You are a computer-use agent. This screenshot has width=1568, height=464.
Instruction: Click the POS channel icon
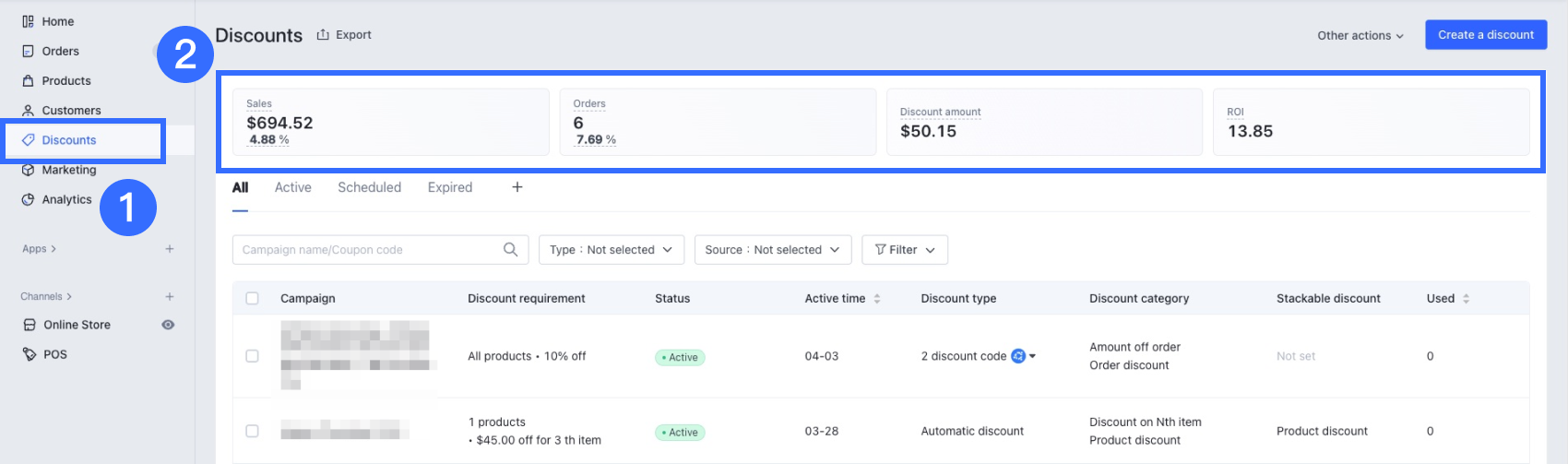30,354
